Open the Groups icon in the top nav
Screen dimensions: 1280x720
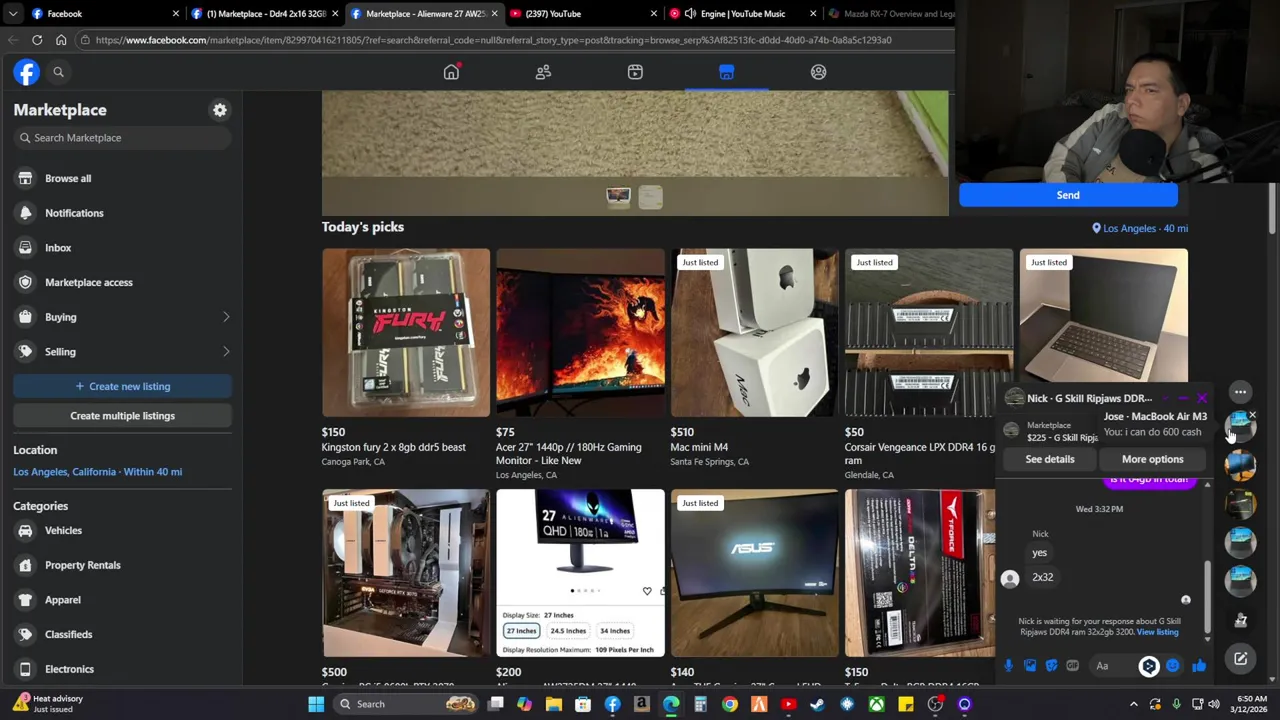coord(818,72)
